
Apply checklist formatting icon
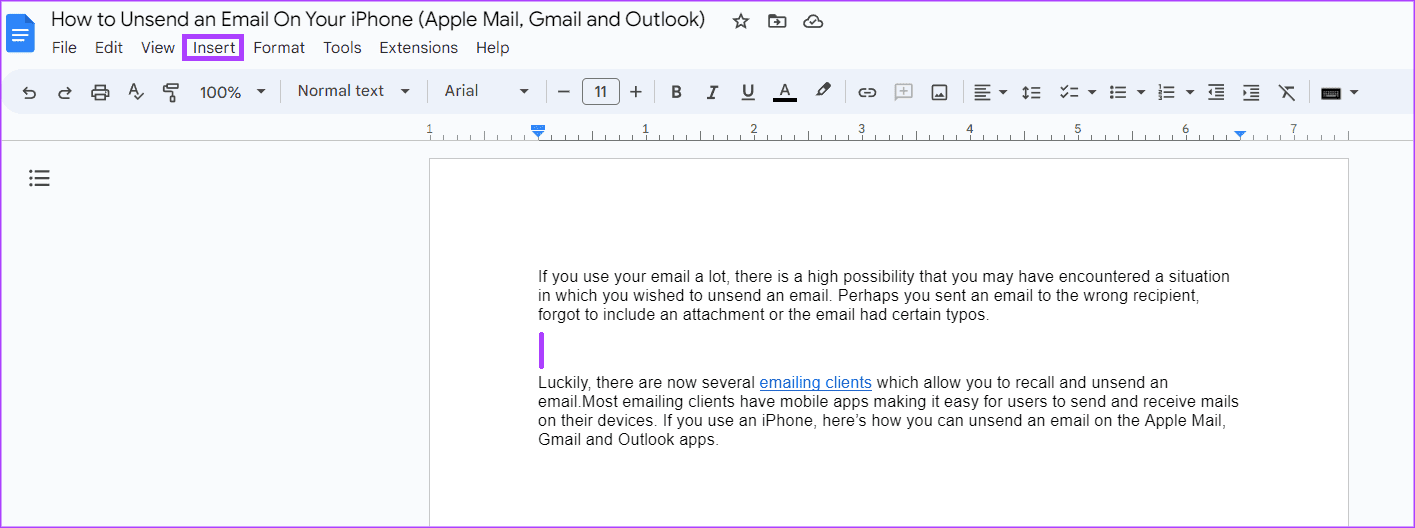(1069, 92)
